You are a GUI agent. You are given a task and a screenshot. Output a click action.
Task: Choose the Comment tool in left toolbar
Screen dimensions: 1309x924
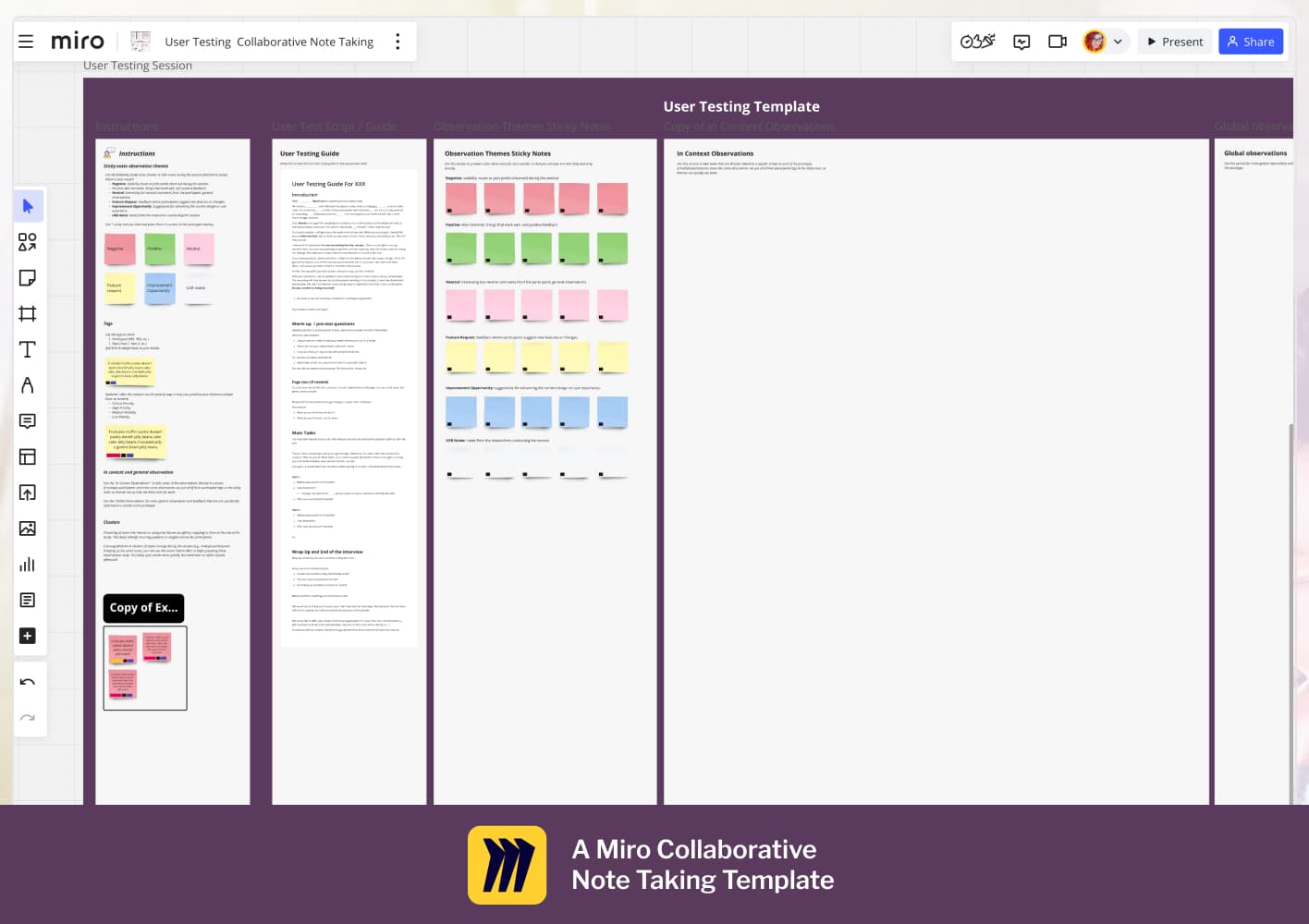(x=28, y=421)
